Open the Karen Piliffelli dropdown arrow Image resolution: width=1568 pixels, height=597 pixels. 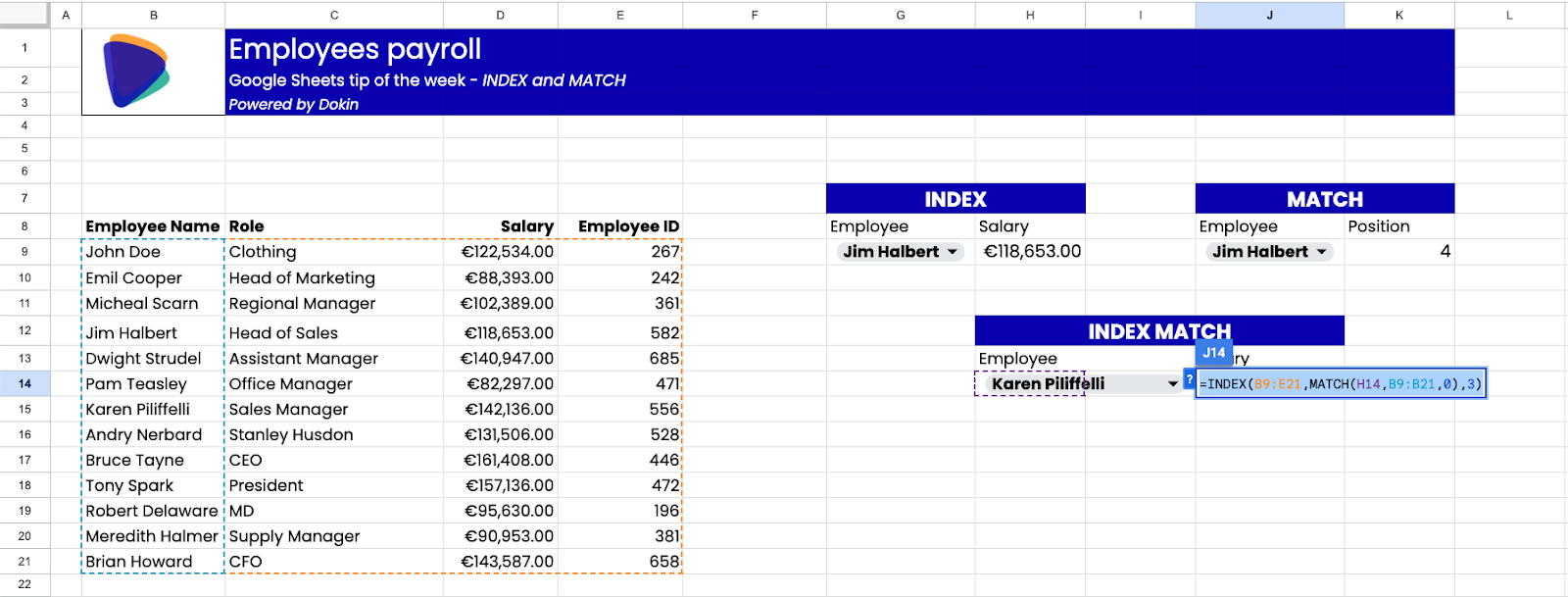click(x=1172, y=384)
